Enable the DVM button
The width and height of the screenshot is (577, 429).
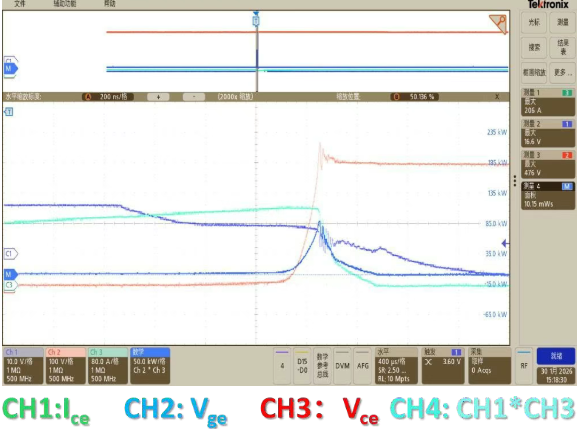click(342, 366)
